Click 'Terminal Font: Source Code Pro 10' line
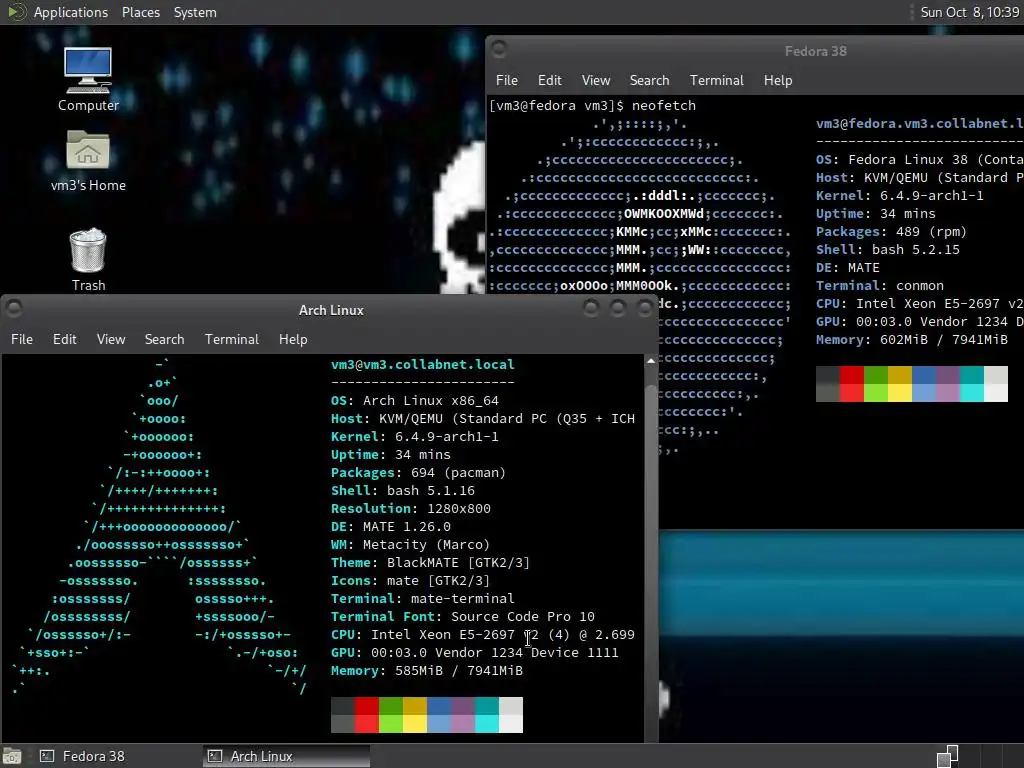The width and height of the screenshot is (1024, 768). pyautogui.click(x=462, y=616)
